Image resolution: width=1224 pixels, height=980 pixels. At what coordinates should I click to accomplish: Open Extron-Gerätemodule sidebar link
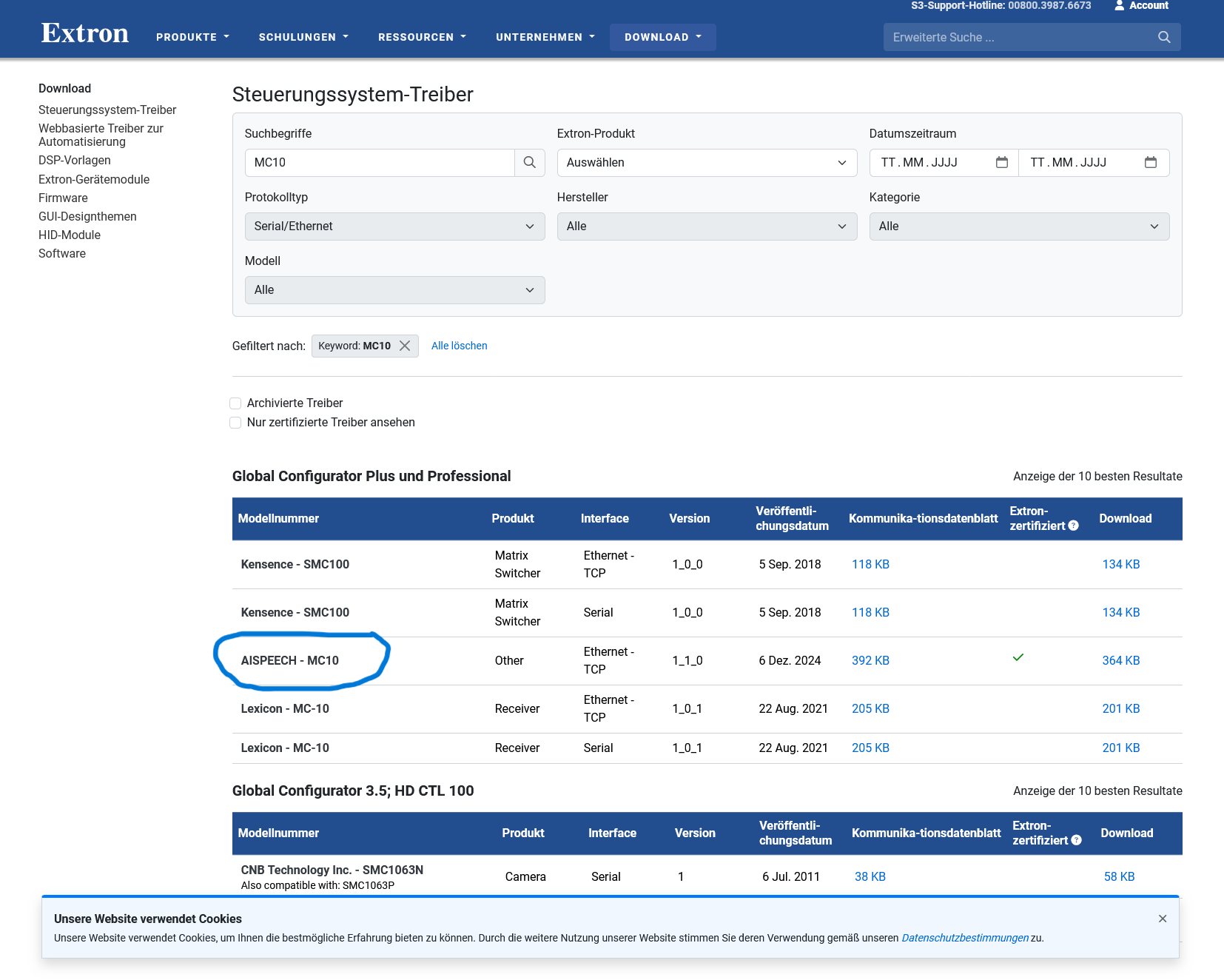click(x=94, y=180)
